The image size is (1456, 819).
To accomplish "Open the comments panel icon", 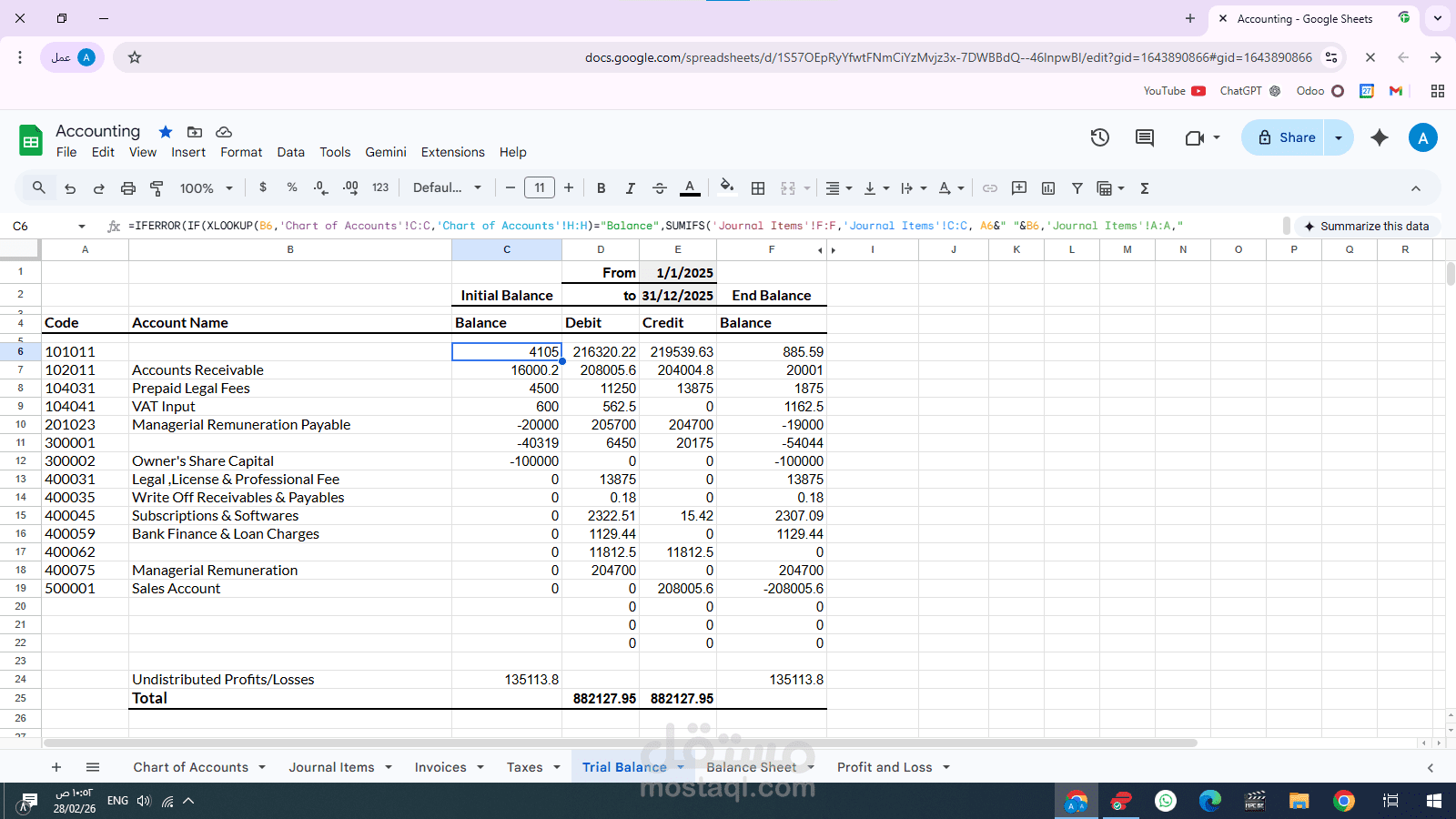I will tap(1145, 137).
